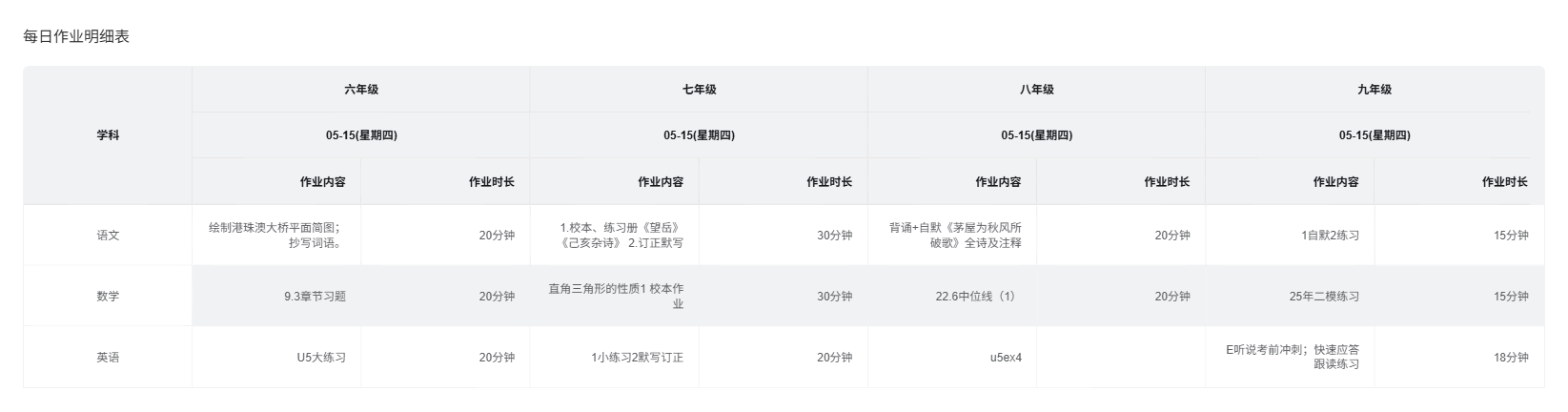
Task: Select the 数学 subject row label
Action: (x=108, y=296)
